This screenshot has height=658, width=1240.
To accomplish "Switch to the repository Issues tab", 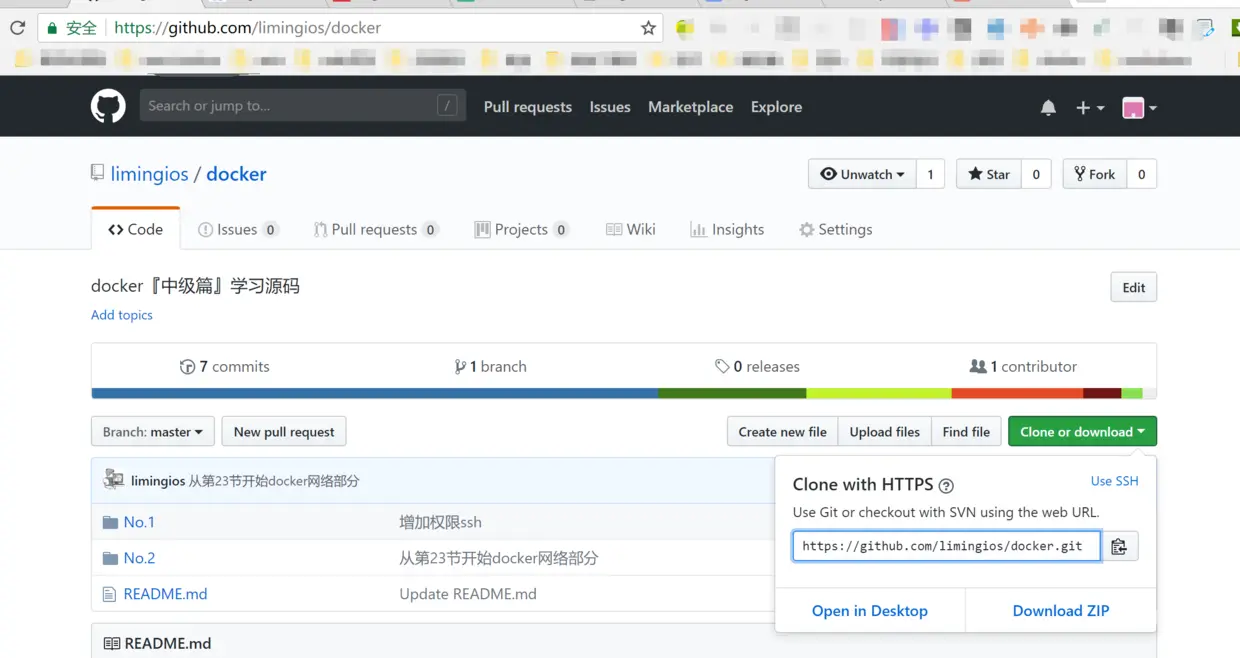I will click(x=238, y=229).
